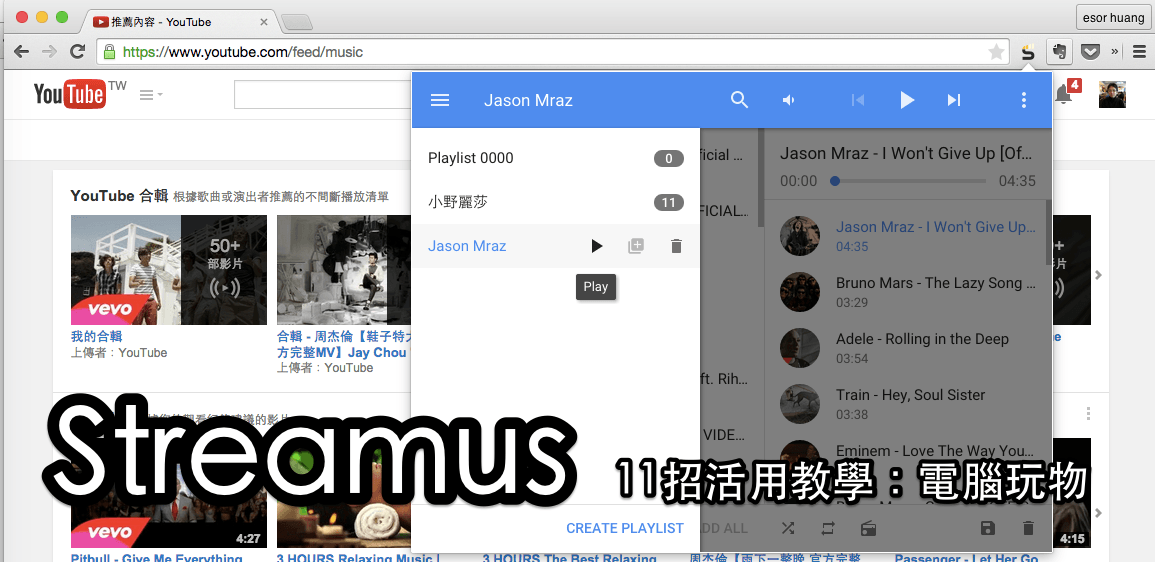Select Playlist 0000 in playlist list
The height and width of the screenshot is (562, 1155).
pyautogui.click(x=555, y=158)
